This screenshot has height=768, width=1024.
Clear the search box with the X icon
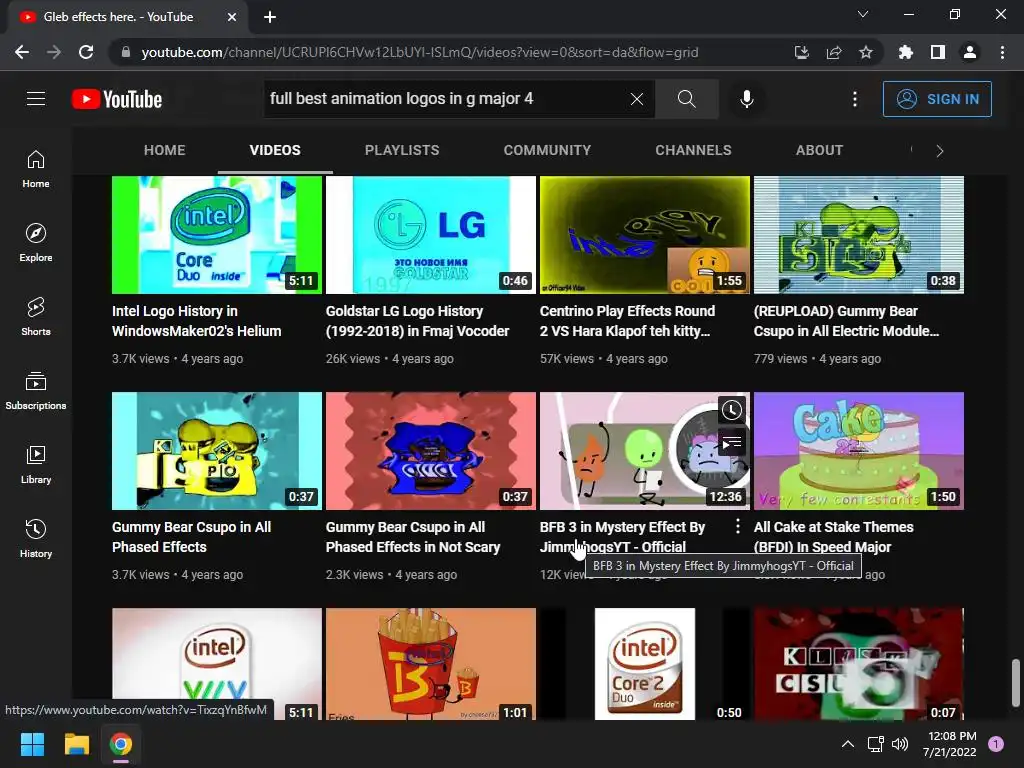(637, 99)
